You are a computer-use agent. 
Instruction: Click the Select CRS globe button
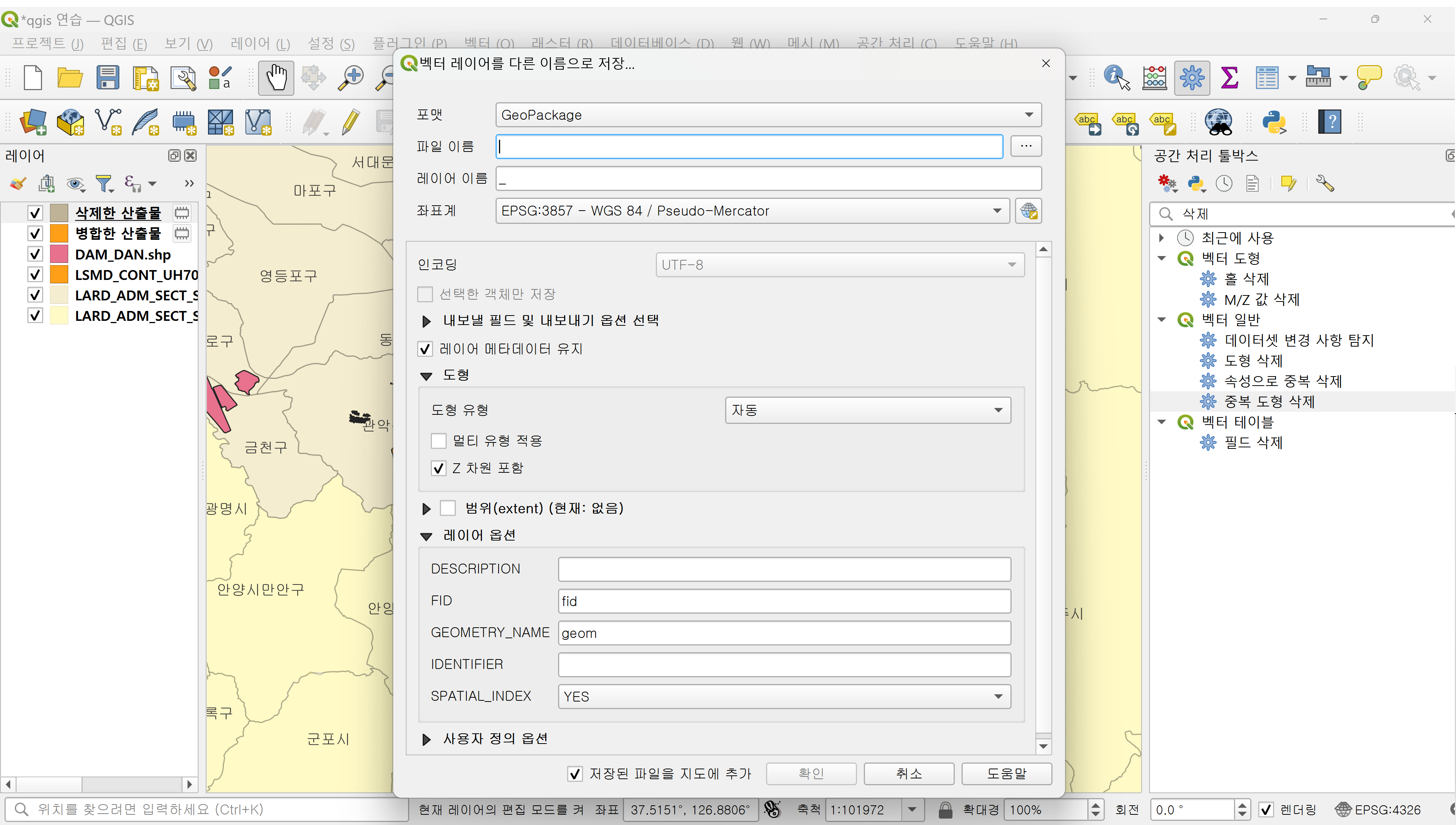[1028, 211]
